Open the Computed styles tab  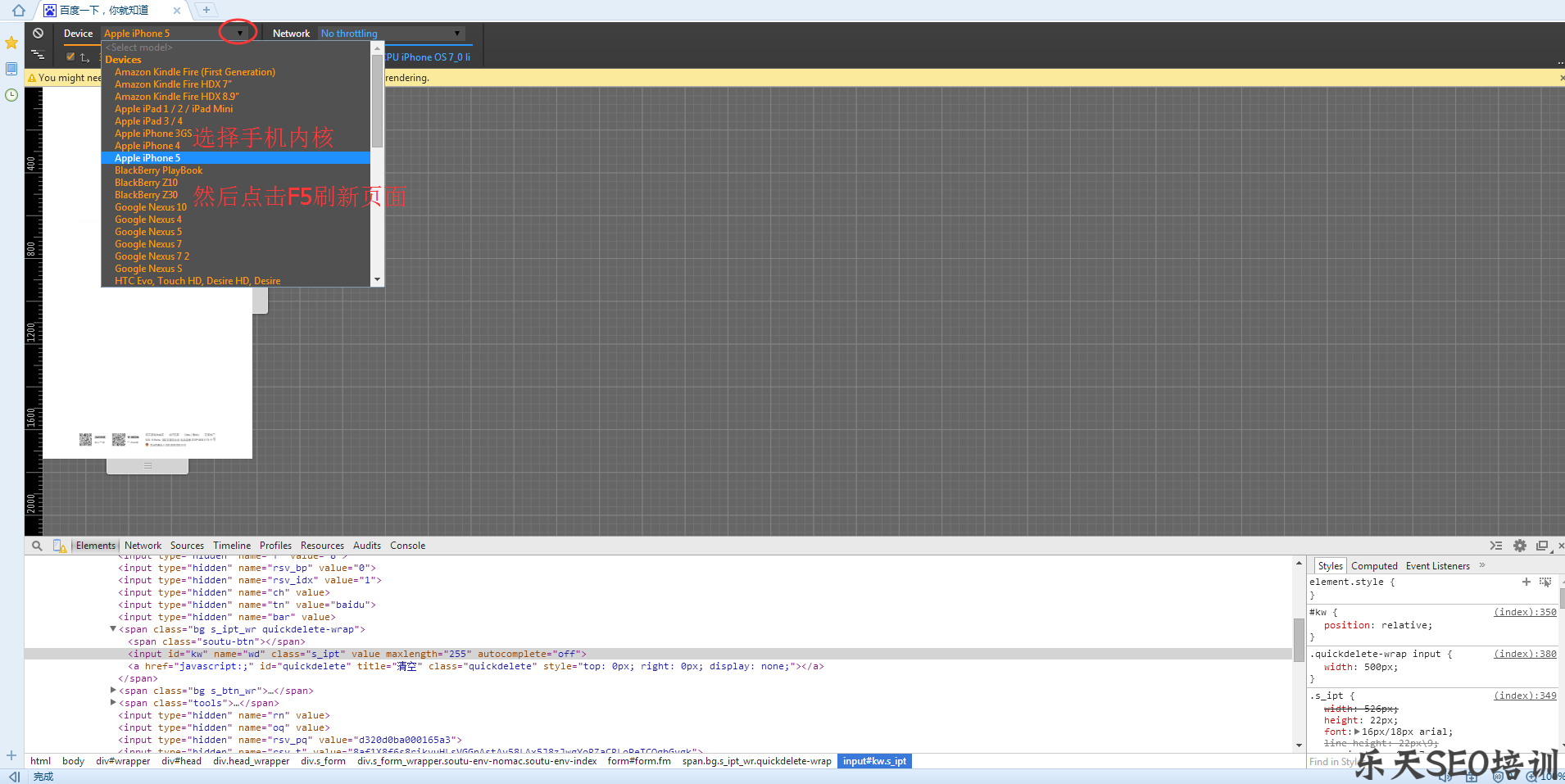1374,566
